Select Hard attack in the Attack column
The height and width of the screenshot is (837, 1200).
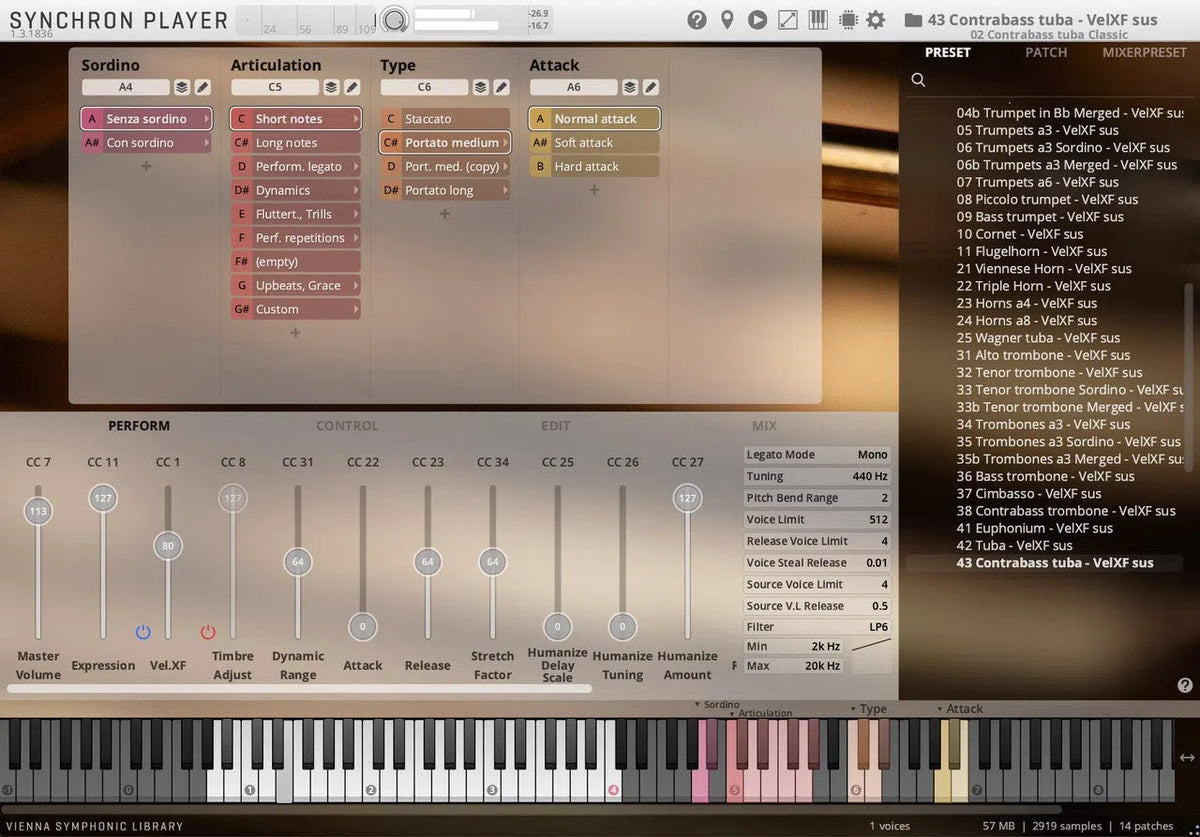(x=593, y=166)
